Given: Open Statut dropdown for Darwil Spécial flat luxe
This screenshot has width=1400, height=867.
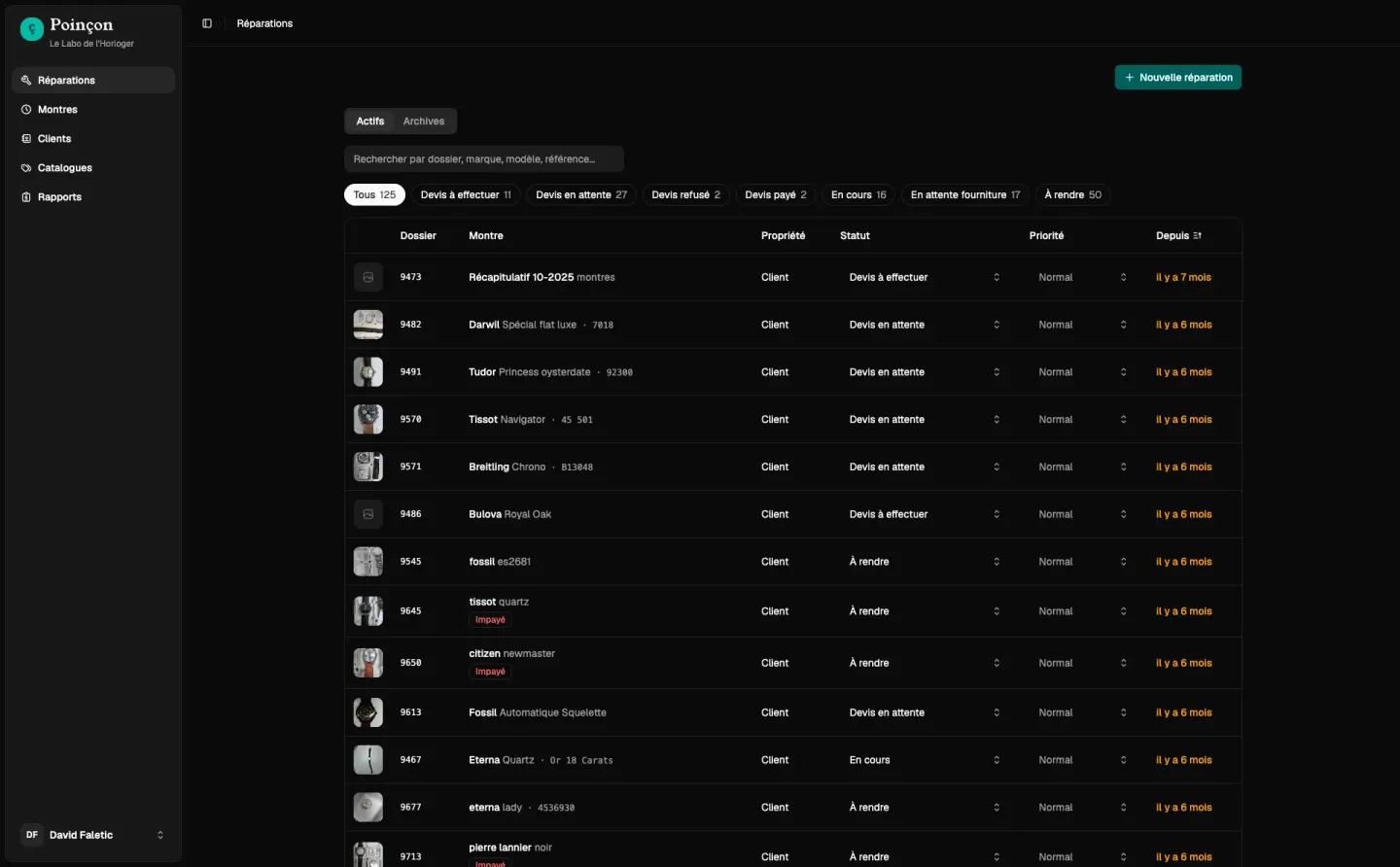Looking at the screenshot, I should click(x=925, y=325).
